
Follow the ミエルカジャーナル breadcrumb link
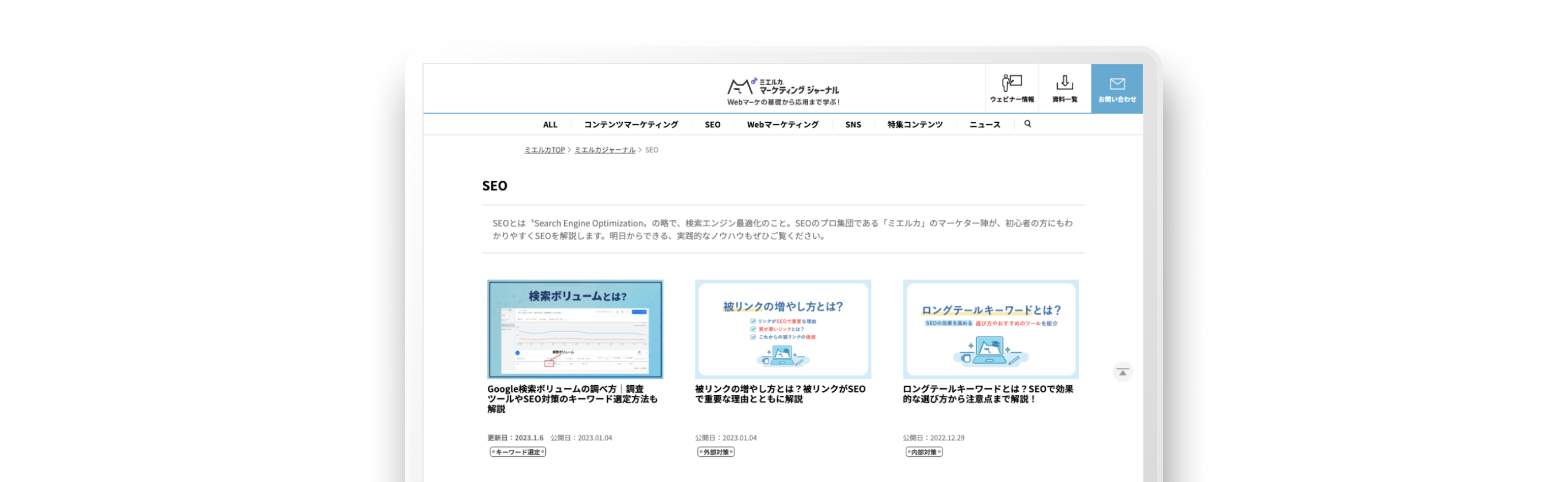click(604, 150)
